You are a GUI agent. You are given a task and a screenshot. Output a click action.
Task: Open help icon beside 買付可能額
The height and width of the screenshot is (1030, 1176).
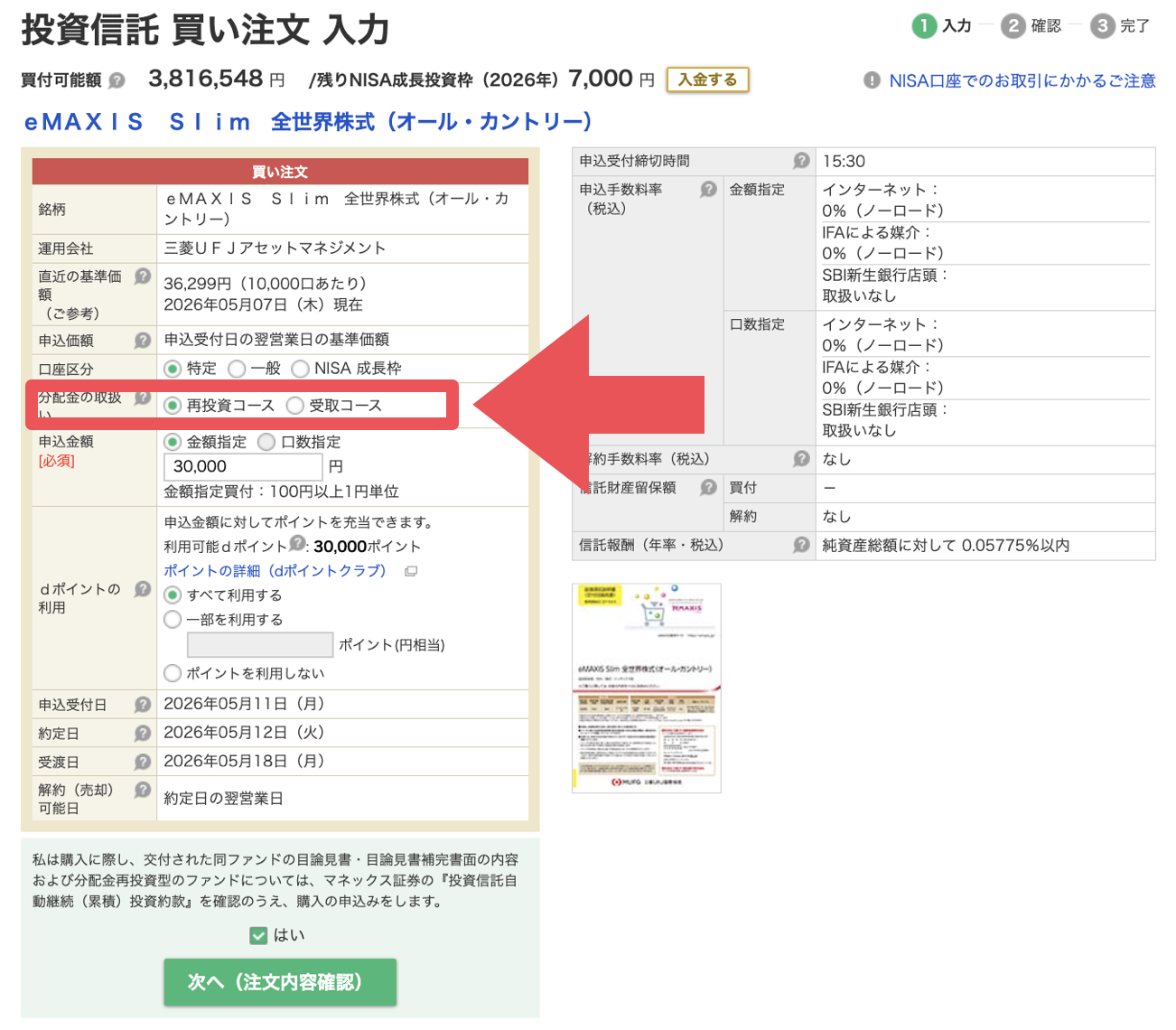coord(117,80)
